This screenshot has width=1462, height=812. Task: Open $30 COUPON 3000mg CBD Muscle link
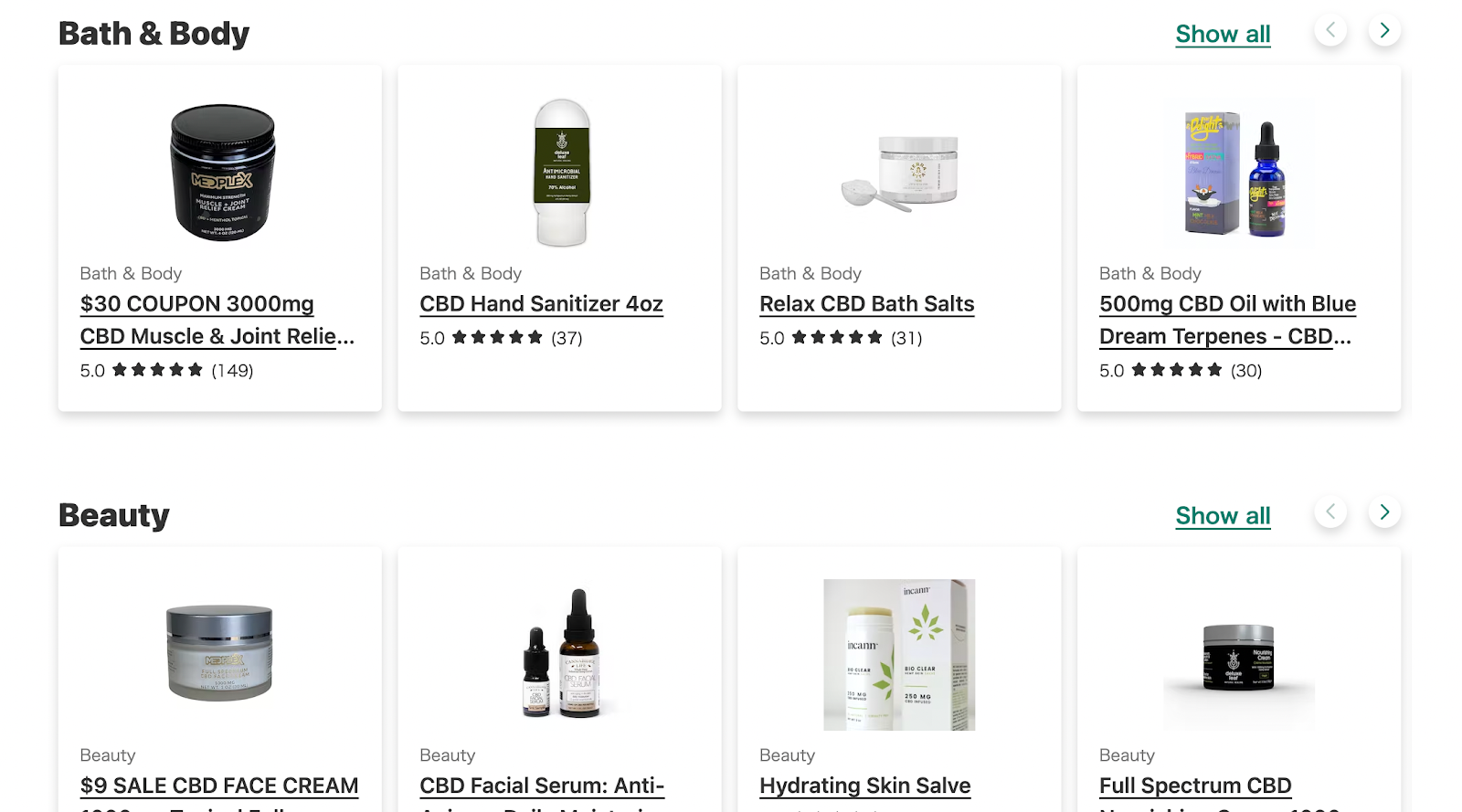click(217, 320)
